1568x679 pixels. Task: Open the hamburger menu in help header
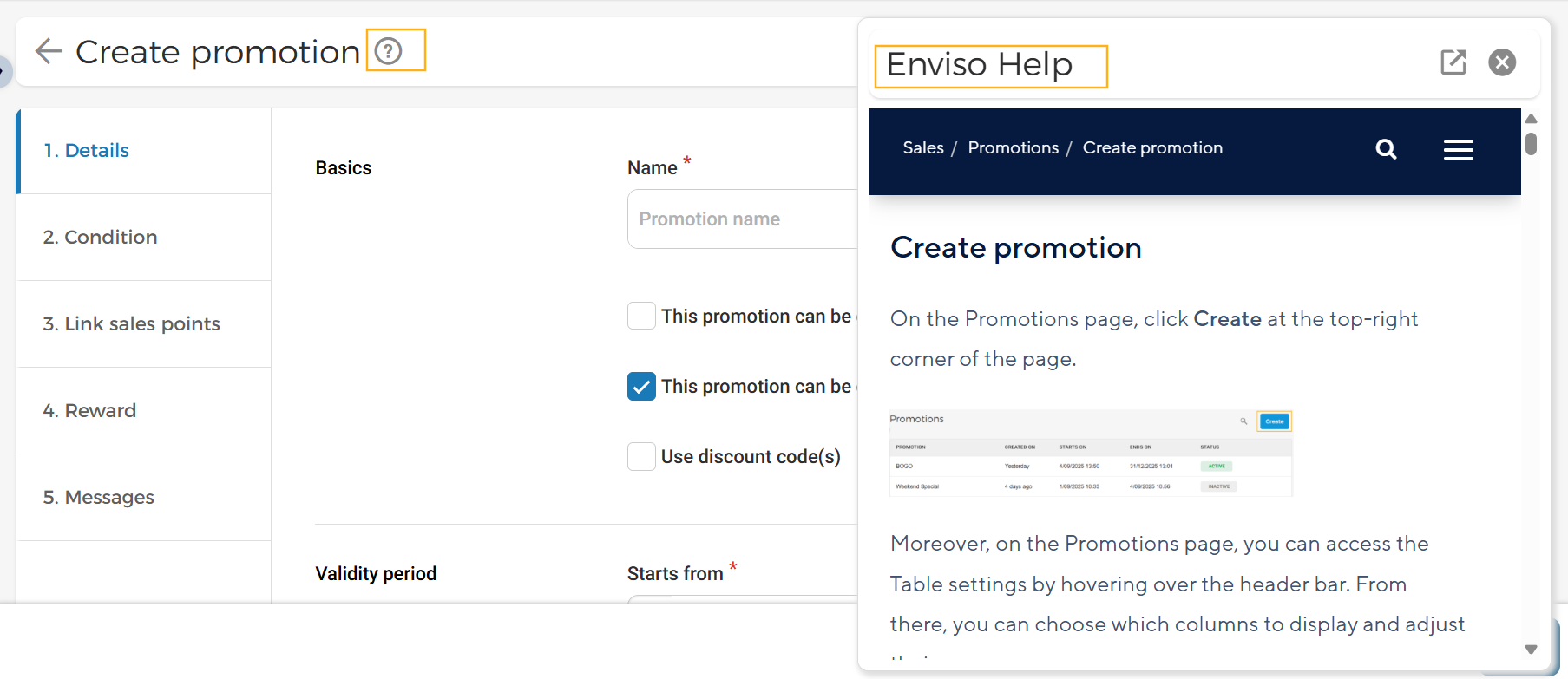click(x=1458, y=150)
